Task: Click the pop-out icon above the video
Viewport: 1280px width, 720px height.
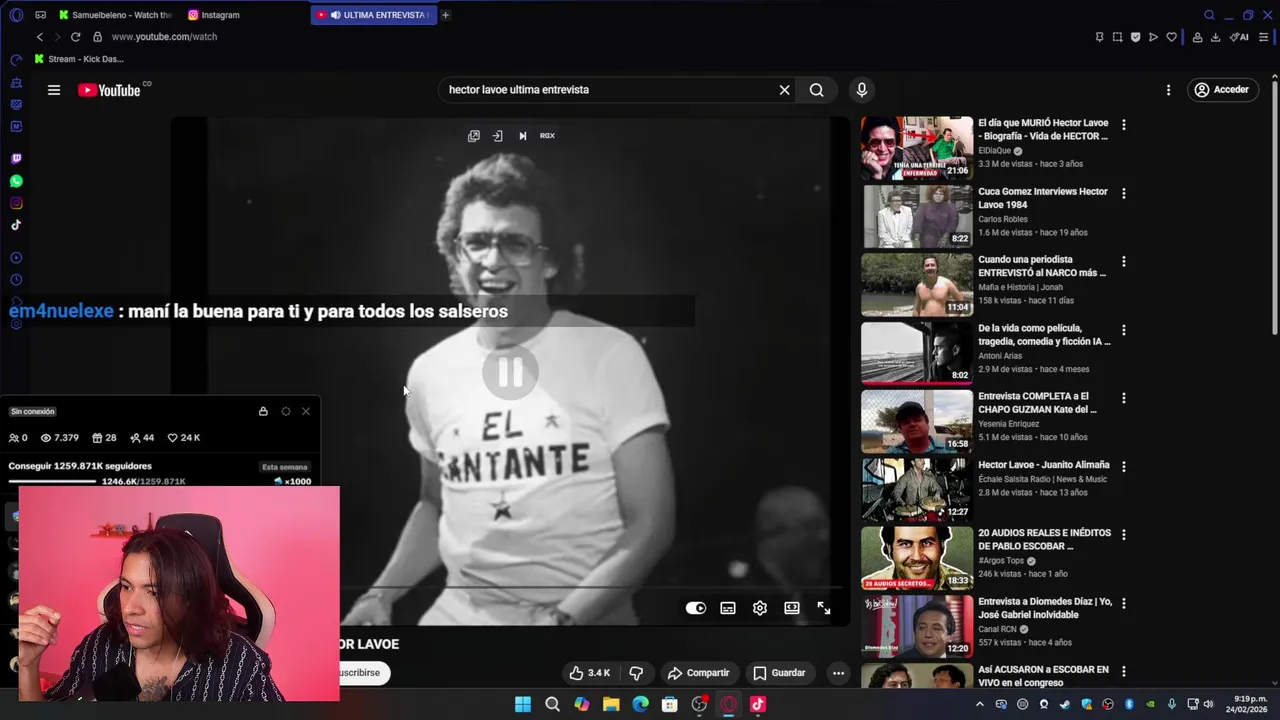Action: (x=498, y=136)
